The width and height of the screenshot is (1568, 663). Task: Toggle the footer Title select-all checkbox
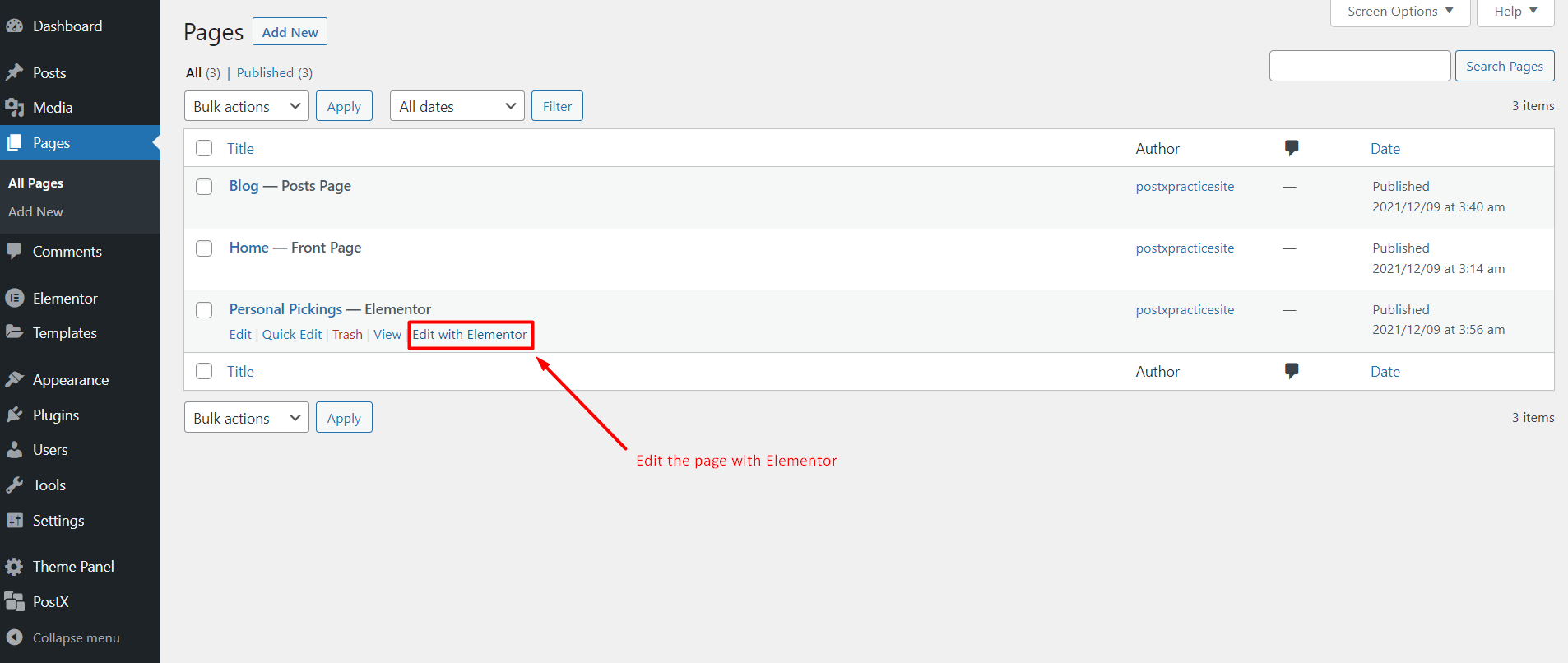pos(204,371)
